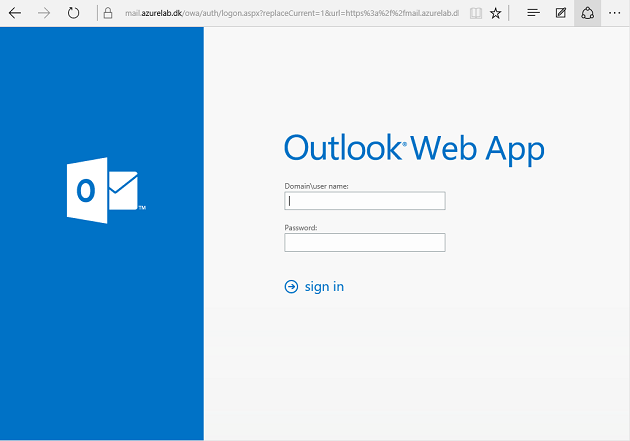Click the Outlook Web App heading
Viewport: 630px width, 441px height.
click(x=414, y=149)
